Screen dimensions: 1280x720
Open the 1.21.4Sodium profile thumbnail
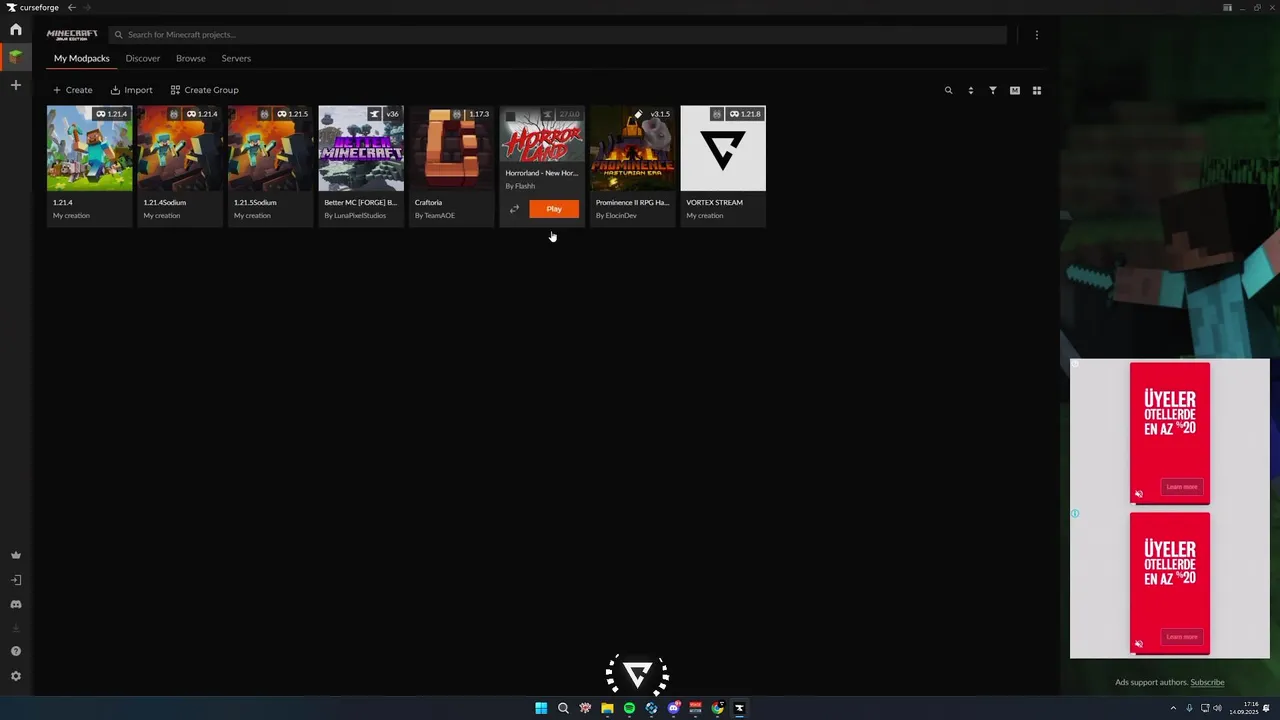tap(180, 148)
